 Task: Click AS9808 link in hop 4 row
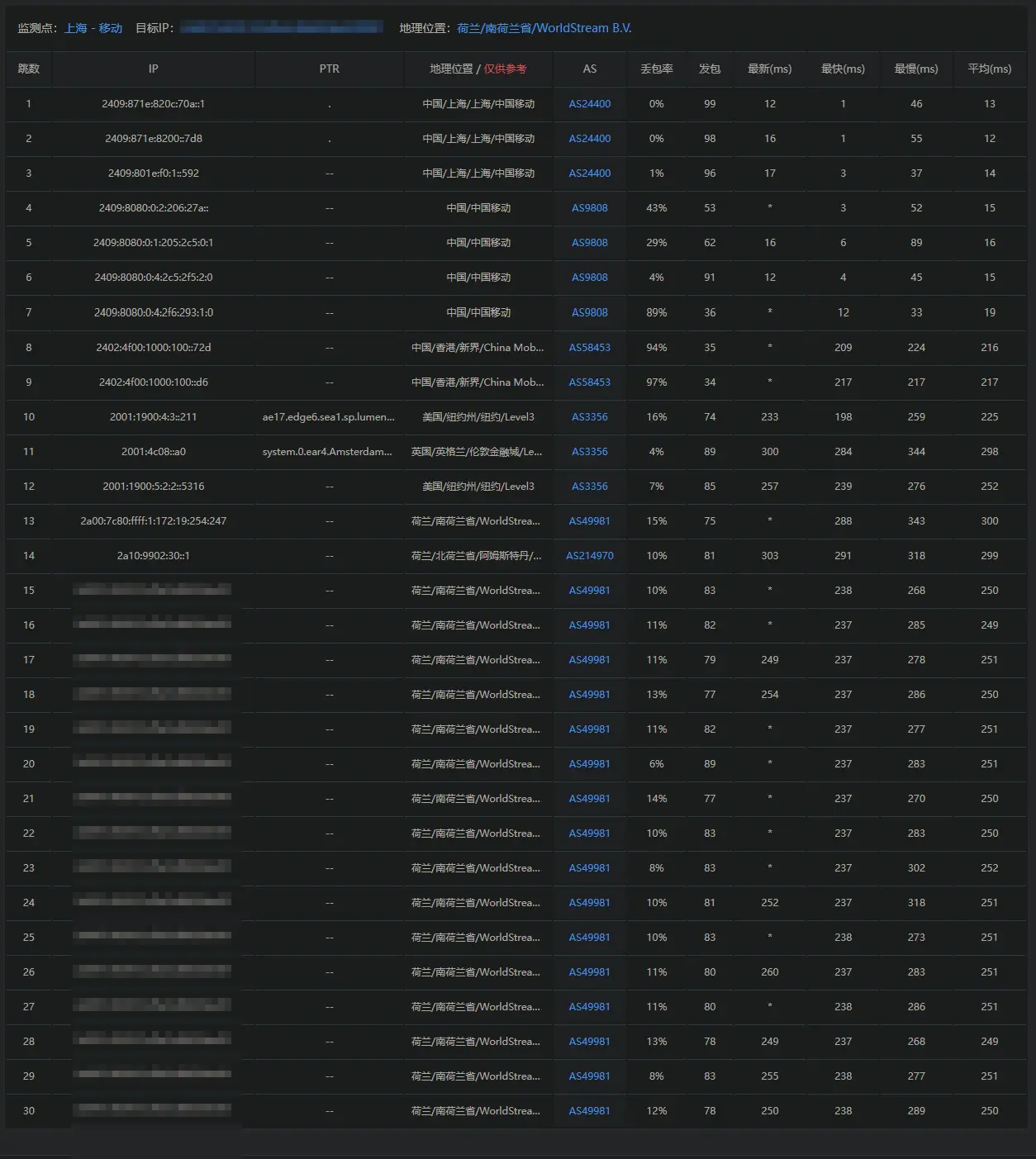tap(589, 208)
